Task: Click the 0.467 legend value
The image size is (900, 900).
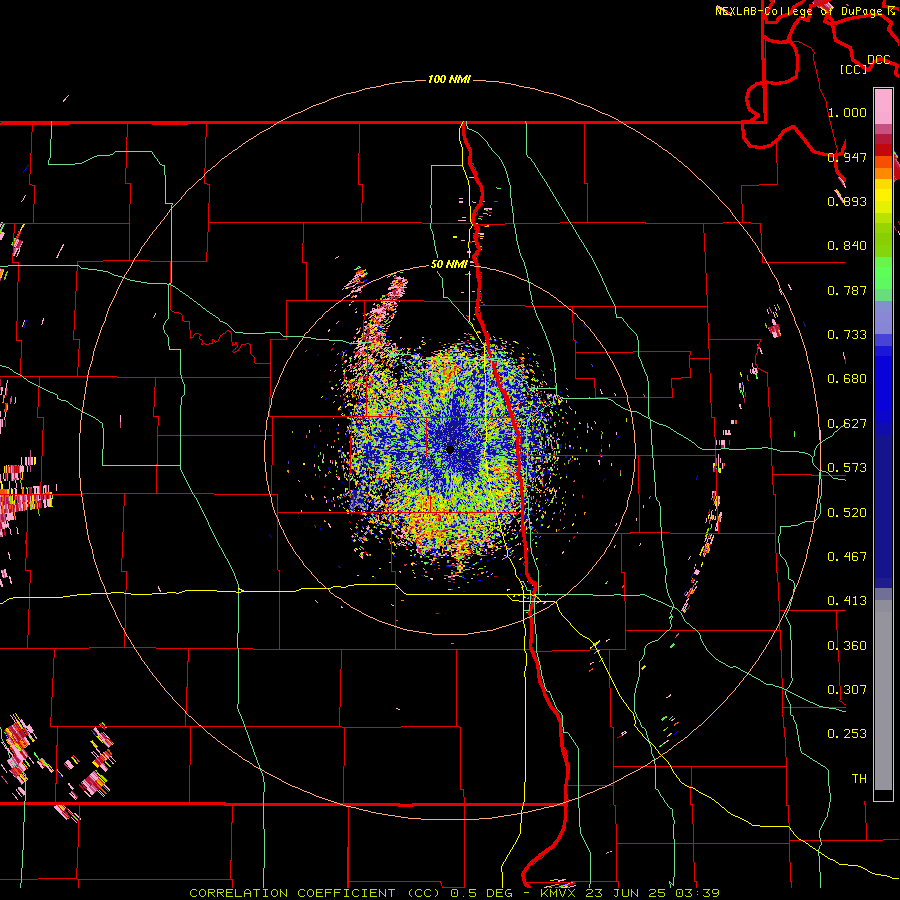Action: (847, 556)
